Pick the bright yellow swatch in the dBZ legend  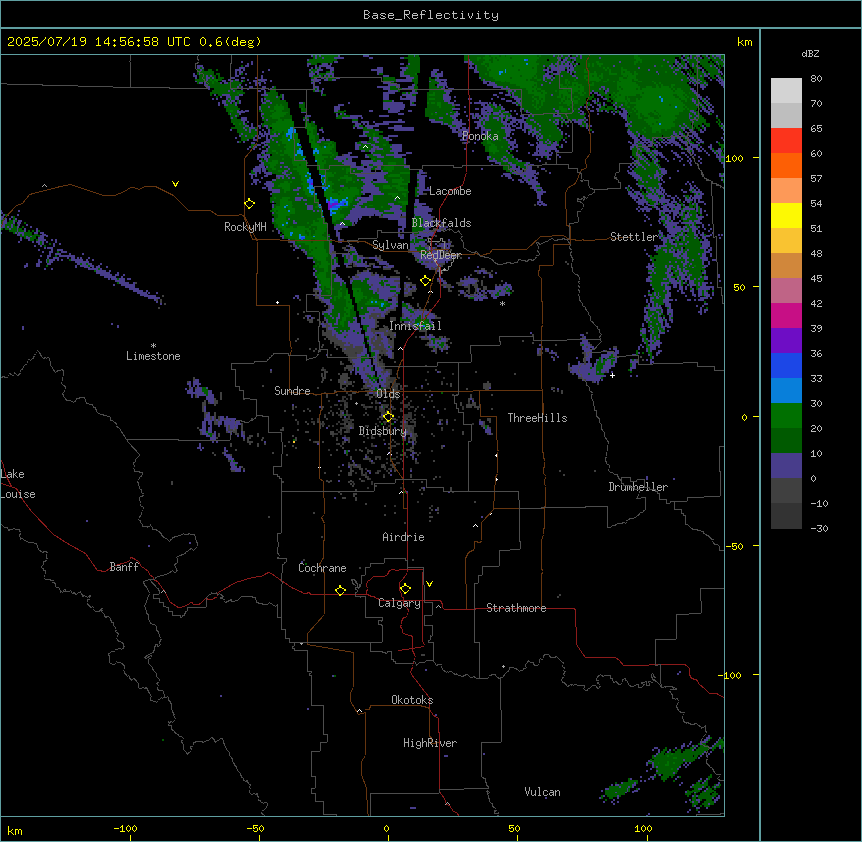(786, 215)
